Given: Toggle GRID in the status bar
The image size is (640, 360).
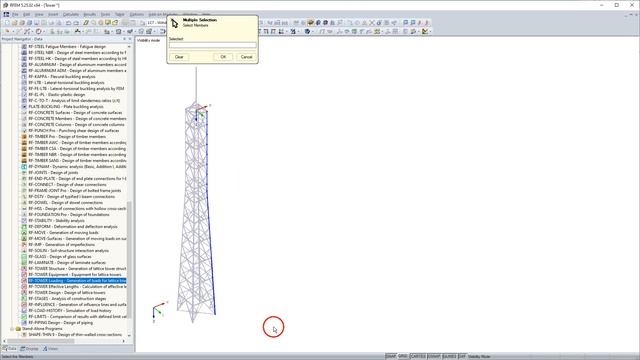Looking at the screenshot, I should tap(403, 356).
